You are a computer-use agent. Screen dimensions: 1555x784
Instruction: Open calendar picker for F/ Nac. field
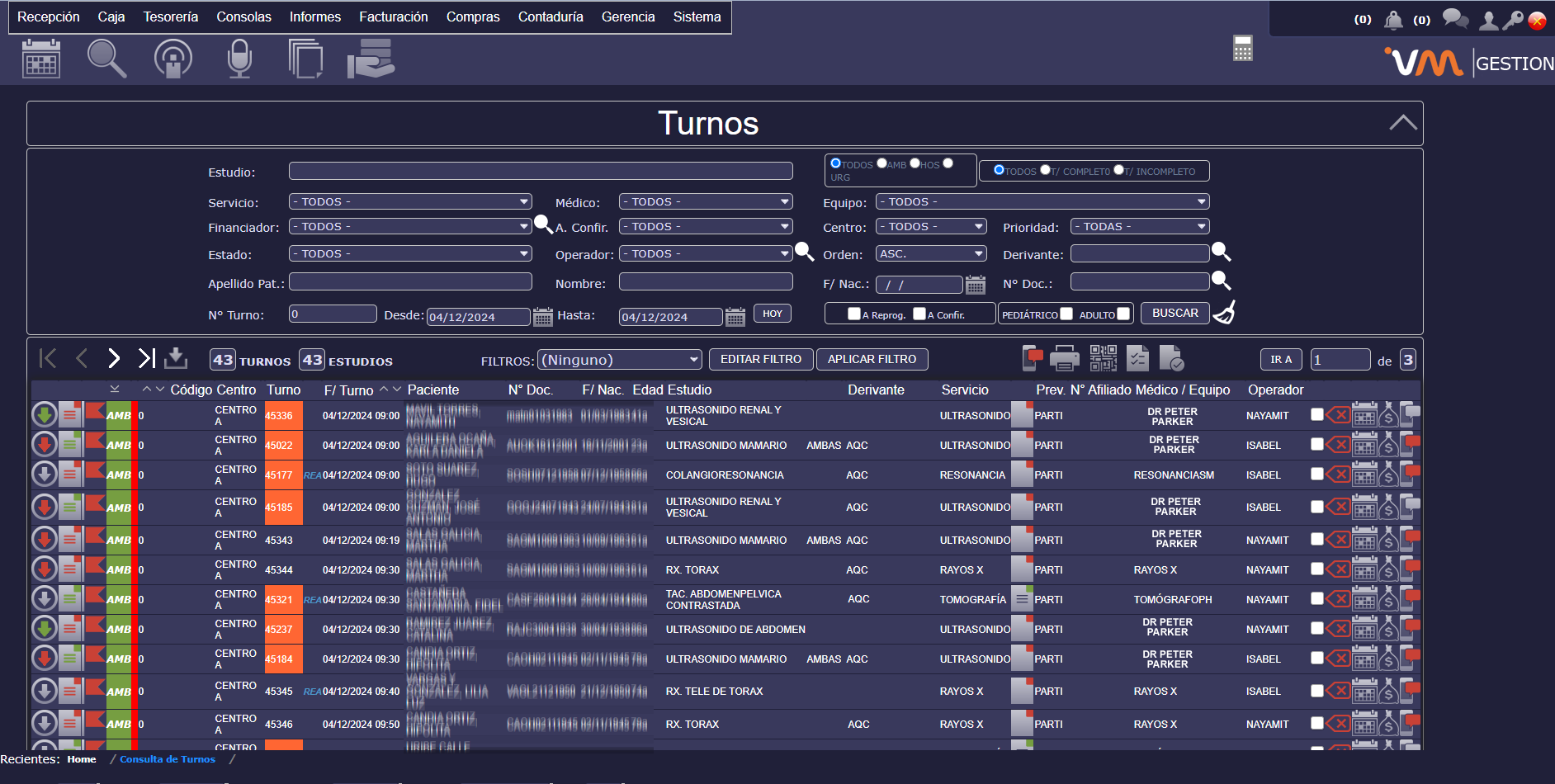(975, 285)
